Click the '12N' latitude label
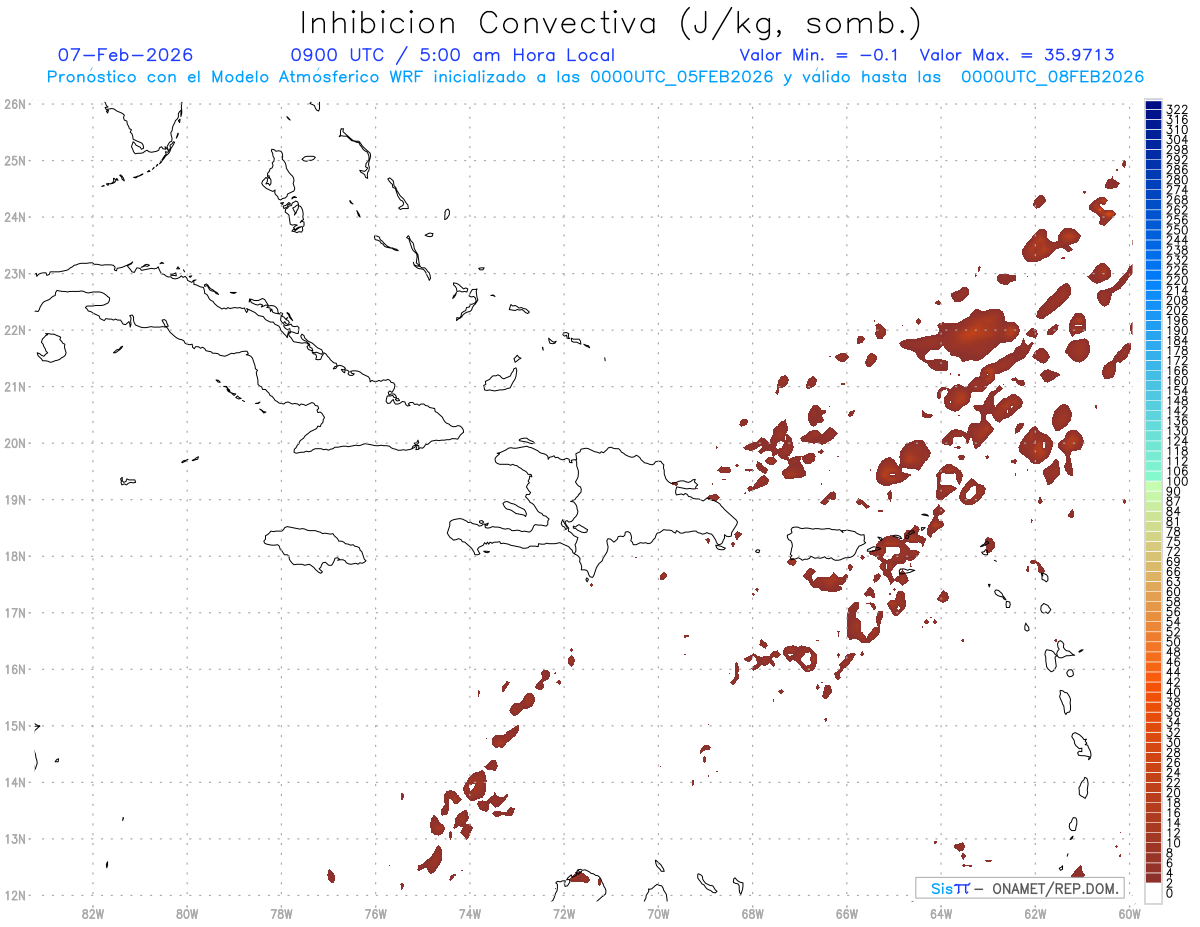 coord(14,895)
